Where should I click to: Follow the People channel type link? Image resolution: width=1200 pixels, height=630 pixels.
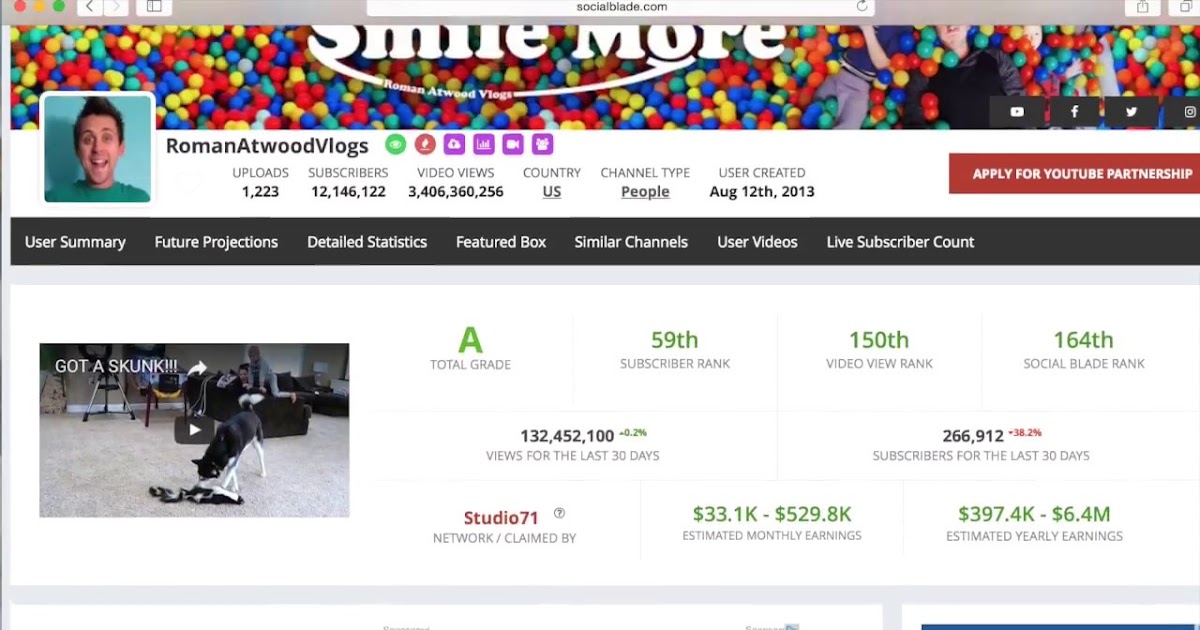(645, 192)
